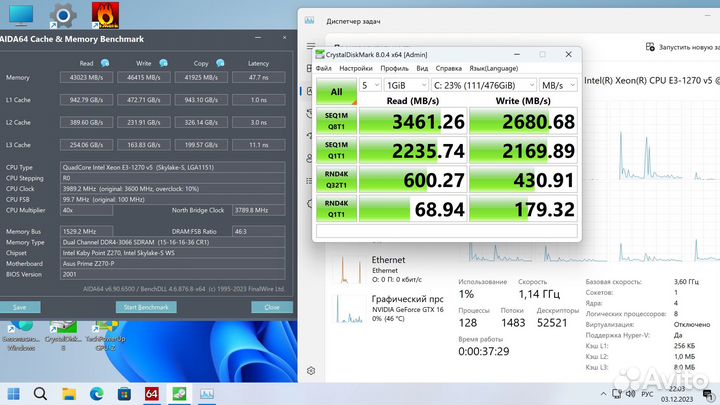720x405 pixels.
Task: Click RND4K Q32T1 write result 430.91
Action: pyautogui.click(x=523, y=180)
